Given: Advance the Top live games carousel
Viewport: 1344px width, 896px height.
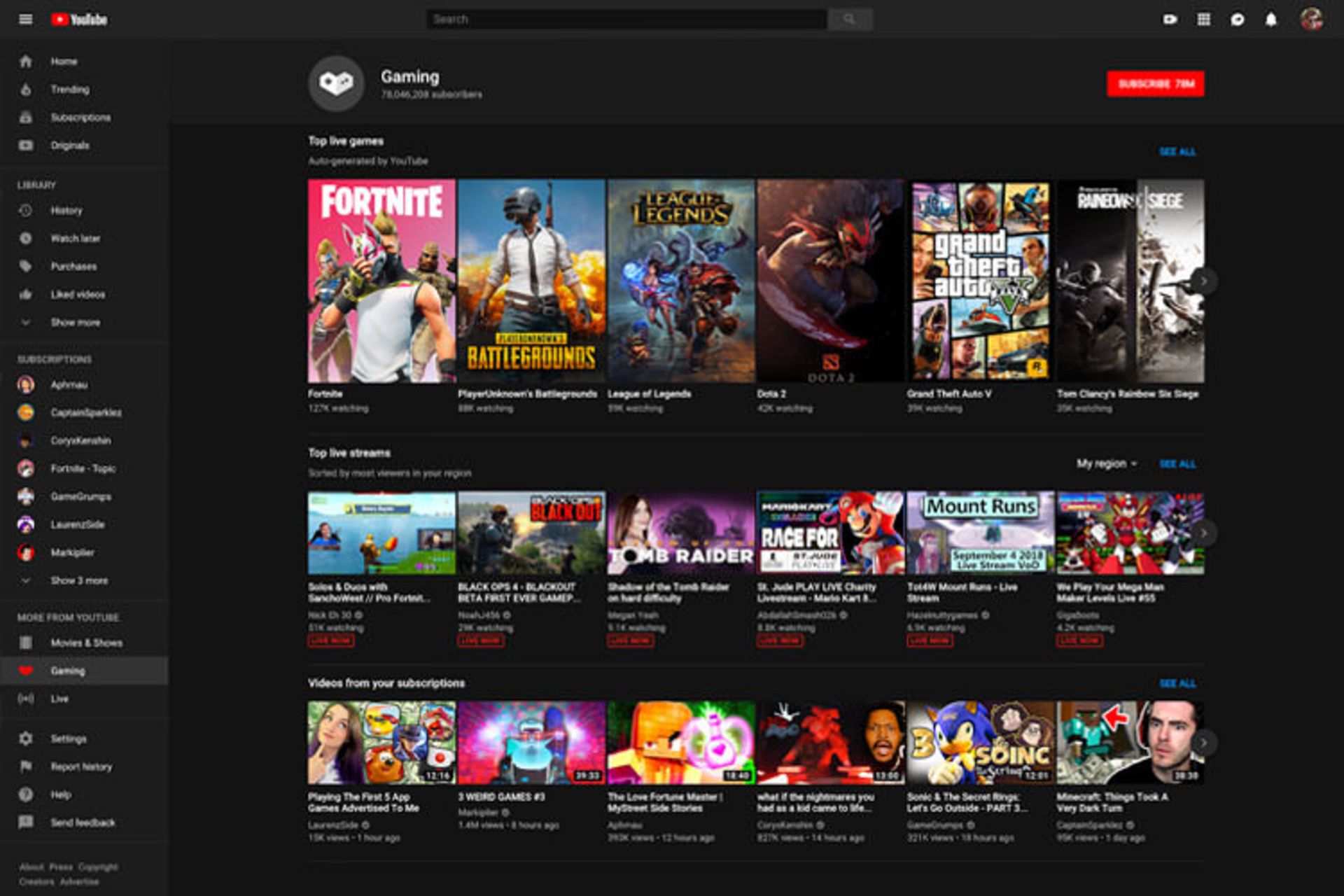Looking at the screenshot, I should pos(1203,281).
